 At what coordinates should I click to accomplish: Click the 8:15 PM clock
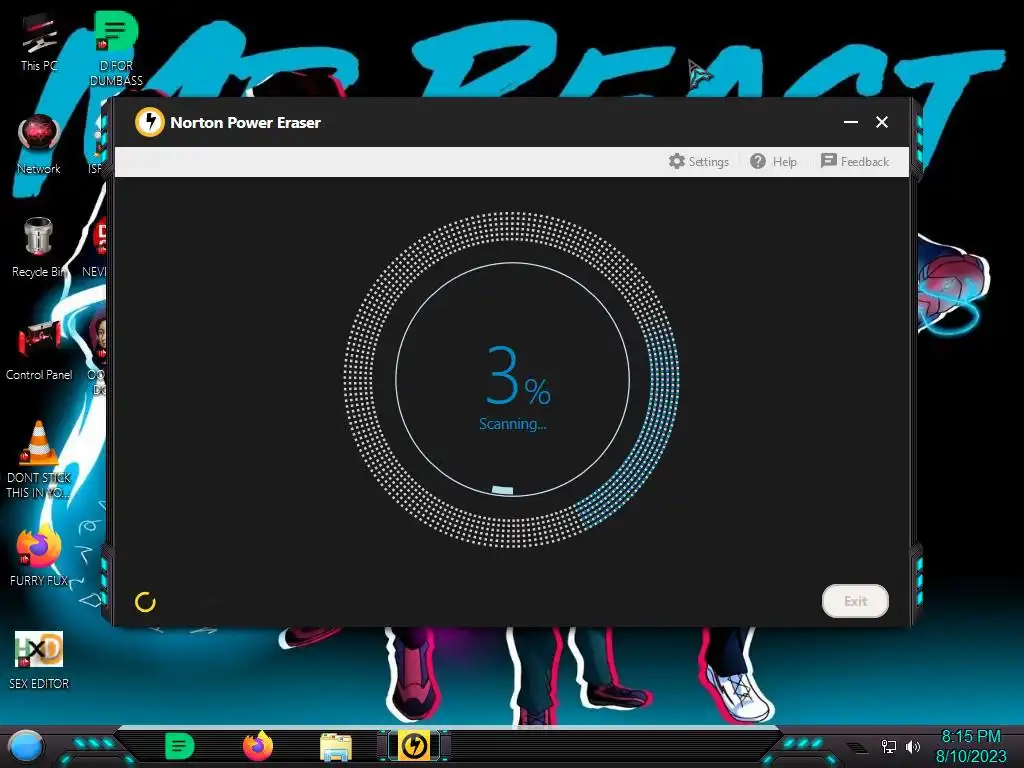click(x=971, y=737)
